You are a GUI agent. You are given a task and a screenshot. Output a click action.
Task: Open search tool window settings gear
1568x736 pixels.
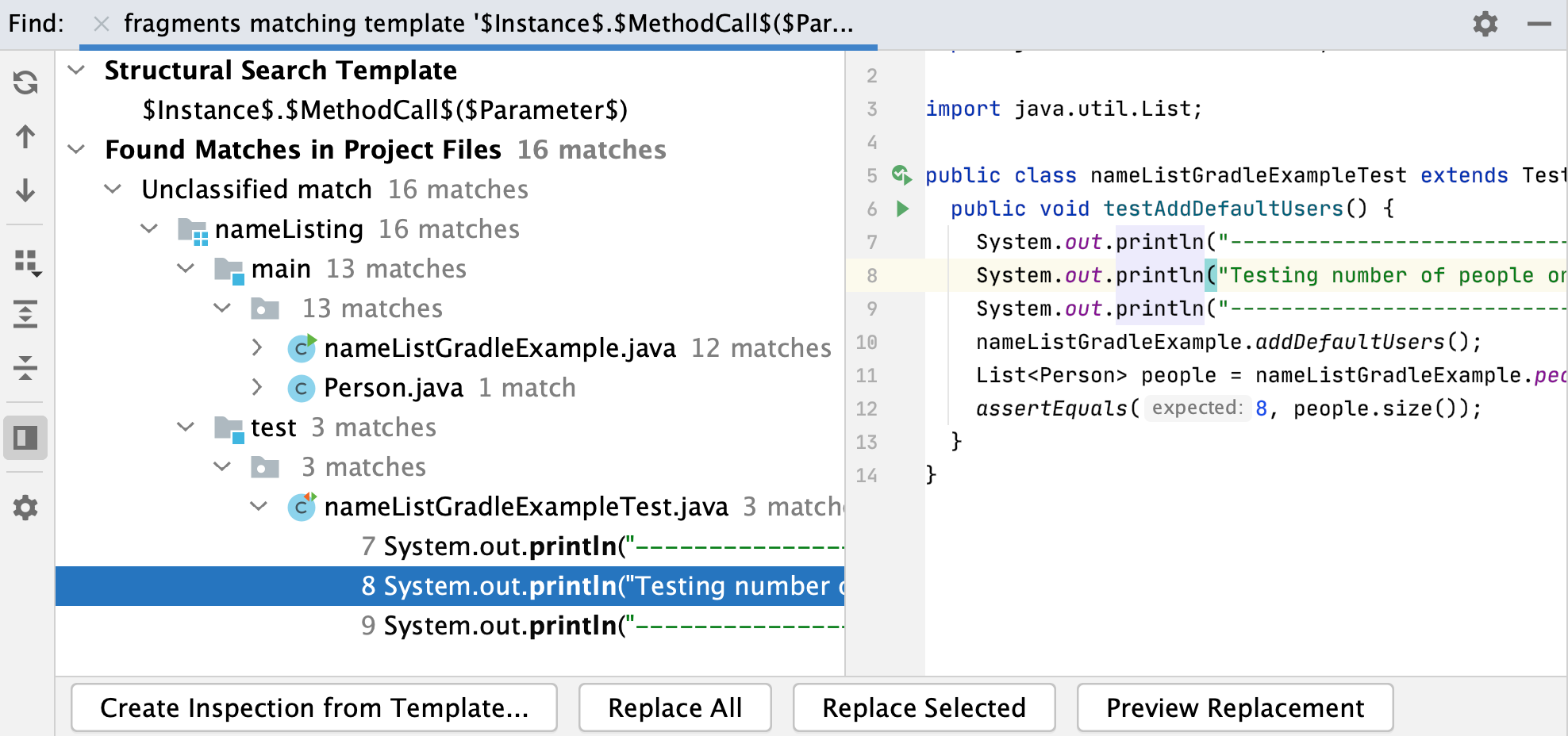pos(25,508)
